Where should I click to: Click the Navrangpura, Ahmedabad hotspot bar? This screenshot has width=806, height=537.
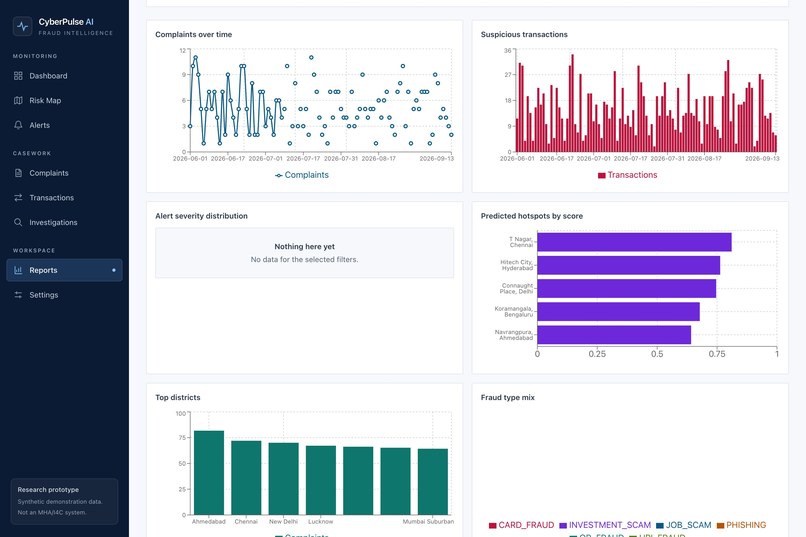(614, 335)
